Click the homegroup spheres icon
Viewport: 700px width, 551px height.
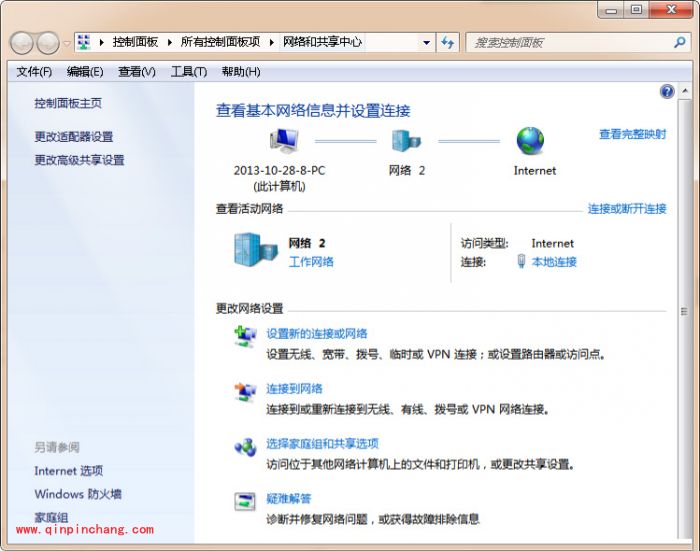point(245,447)
